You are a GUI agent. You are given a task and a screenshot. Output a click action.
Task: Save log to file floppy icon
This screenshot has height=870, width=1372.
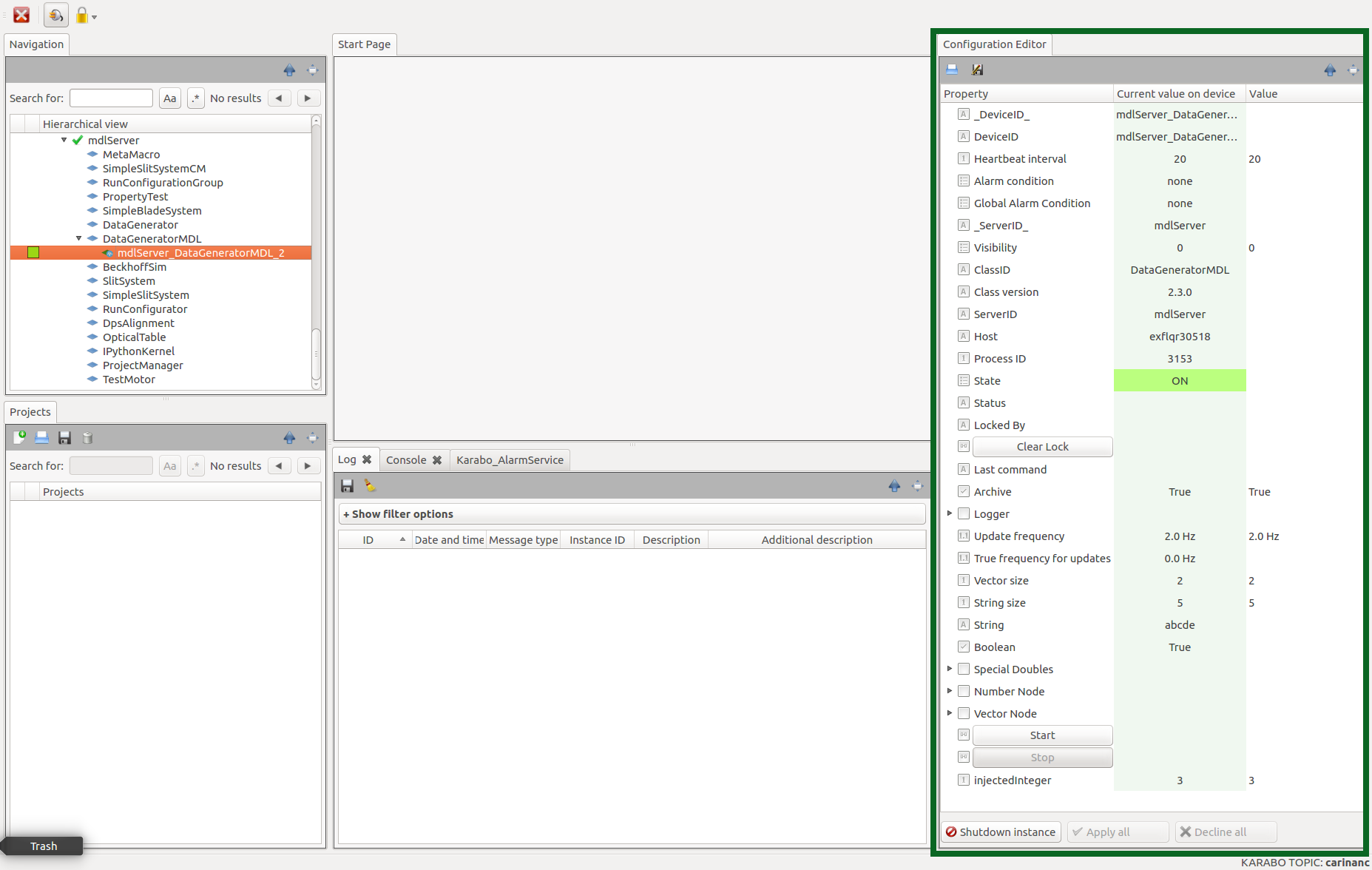click(347, 486)
